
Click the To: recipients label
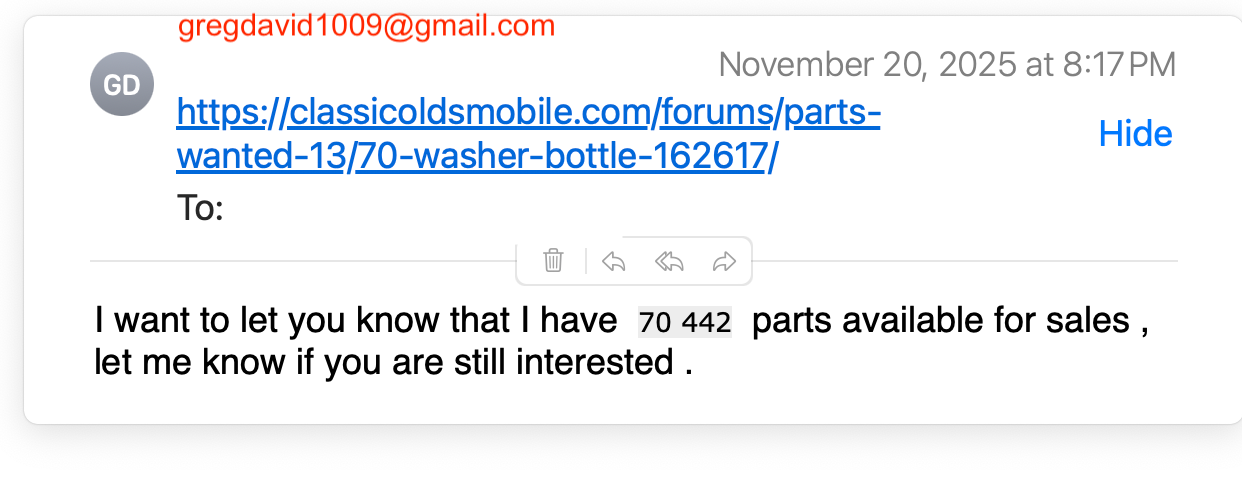pos(200,209)
